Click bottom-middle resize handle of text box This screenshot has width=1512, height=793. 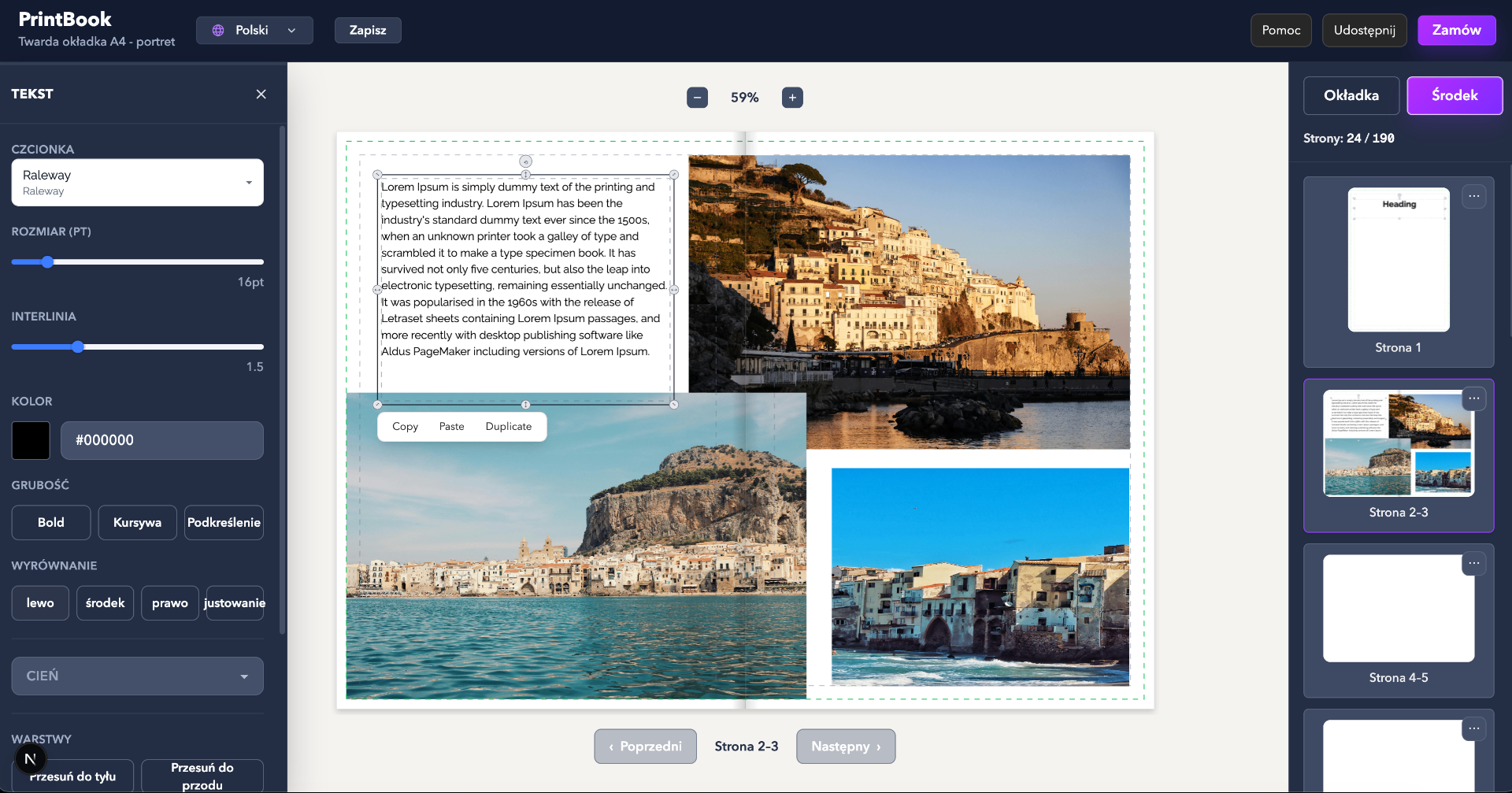[525, 405]
